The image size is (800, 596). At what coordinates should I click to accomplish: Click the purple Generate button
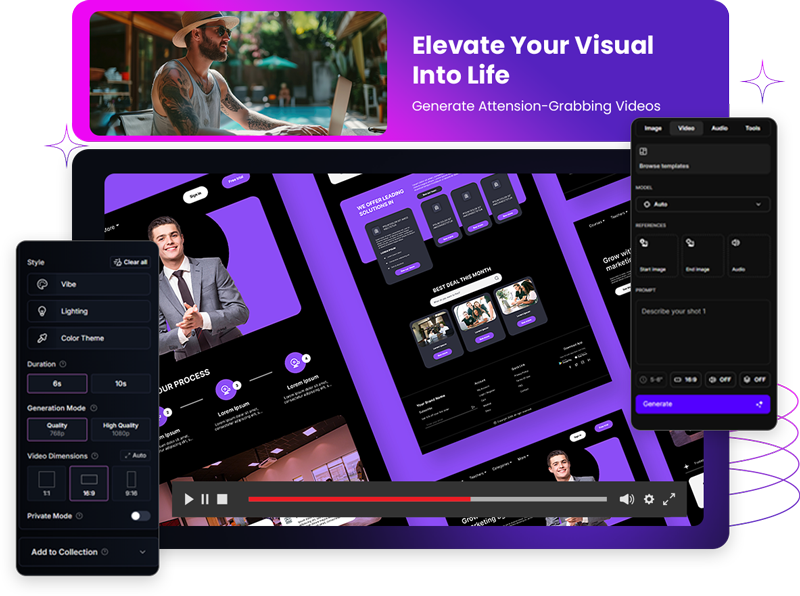(x=703, y=404)
